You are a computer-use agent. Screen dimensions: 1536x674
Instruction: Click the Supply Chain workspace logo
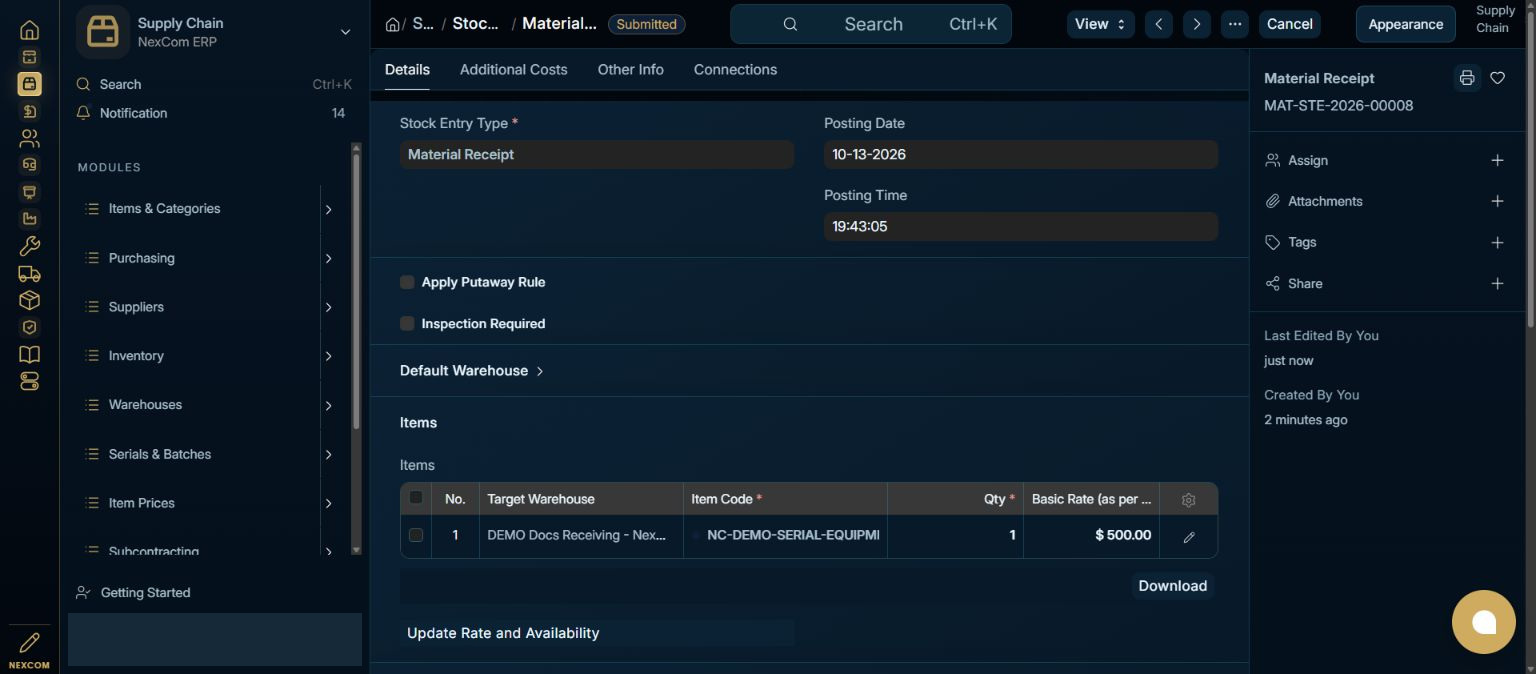point(102,32)
